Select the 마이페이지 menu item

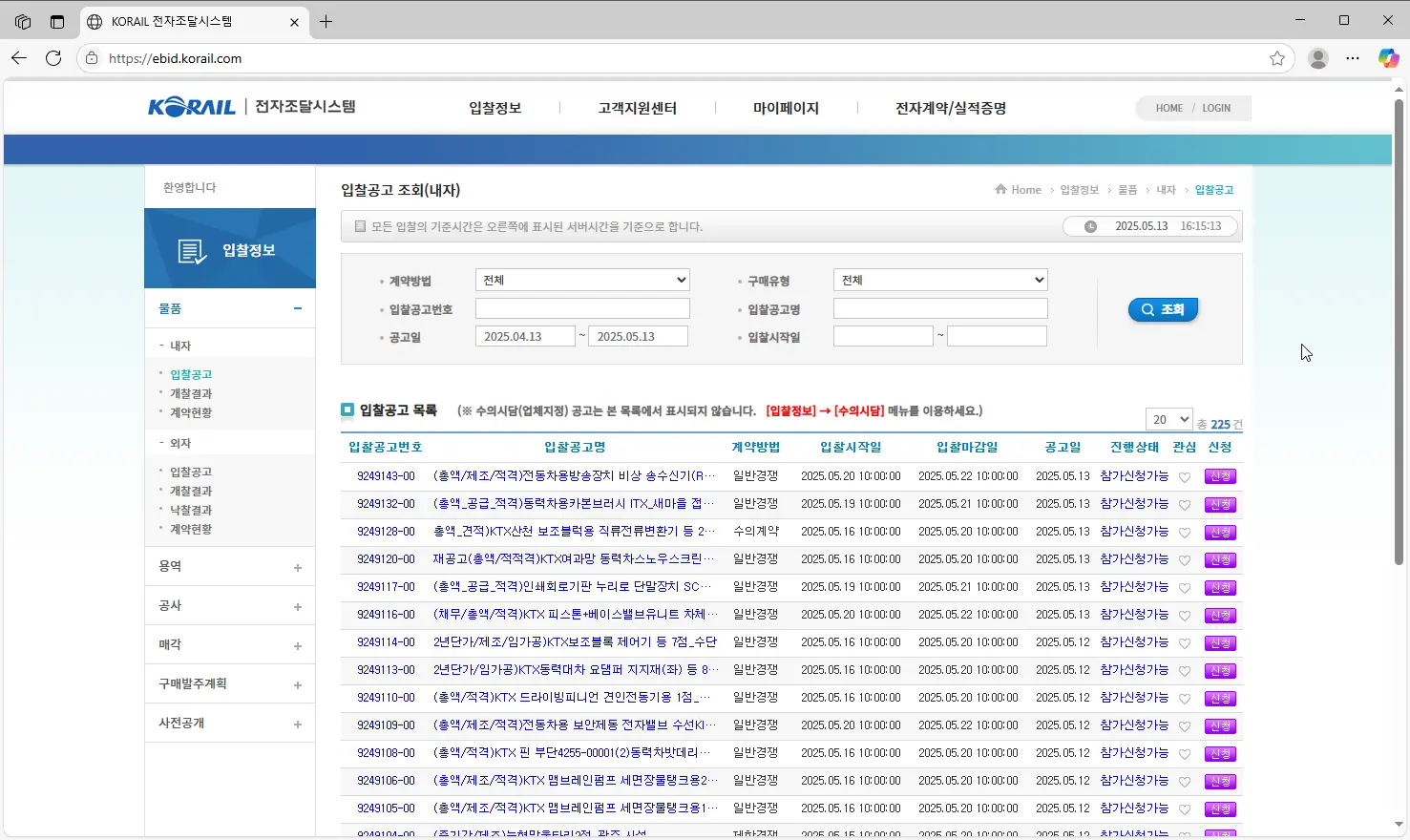pyautogui.click(x=784, y=108)
